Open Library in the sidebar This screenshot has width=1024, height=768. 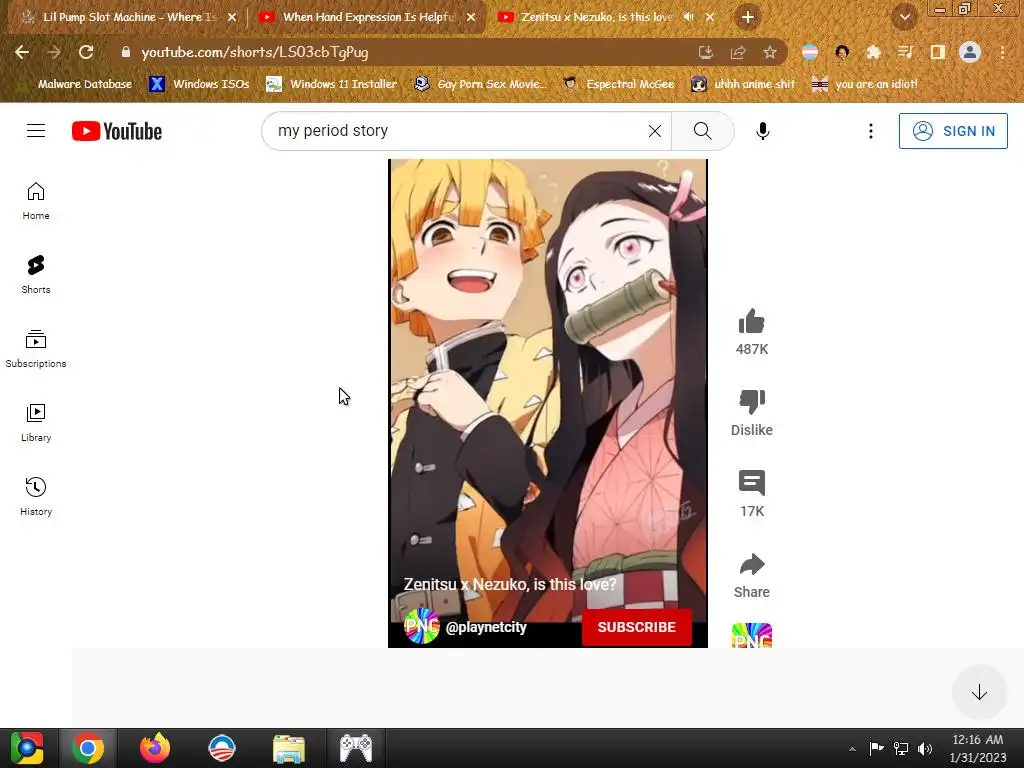click(36, 423)
